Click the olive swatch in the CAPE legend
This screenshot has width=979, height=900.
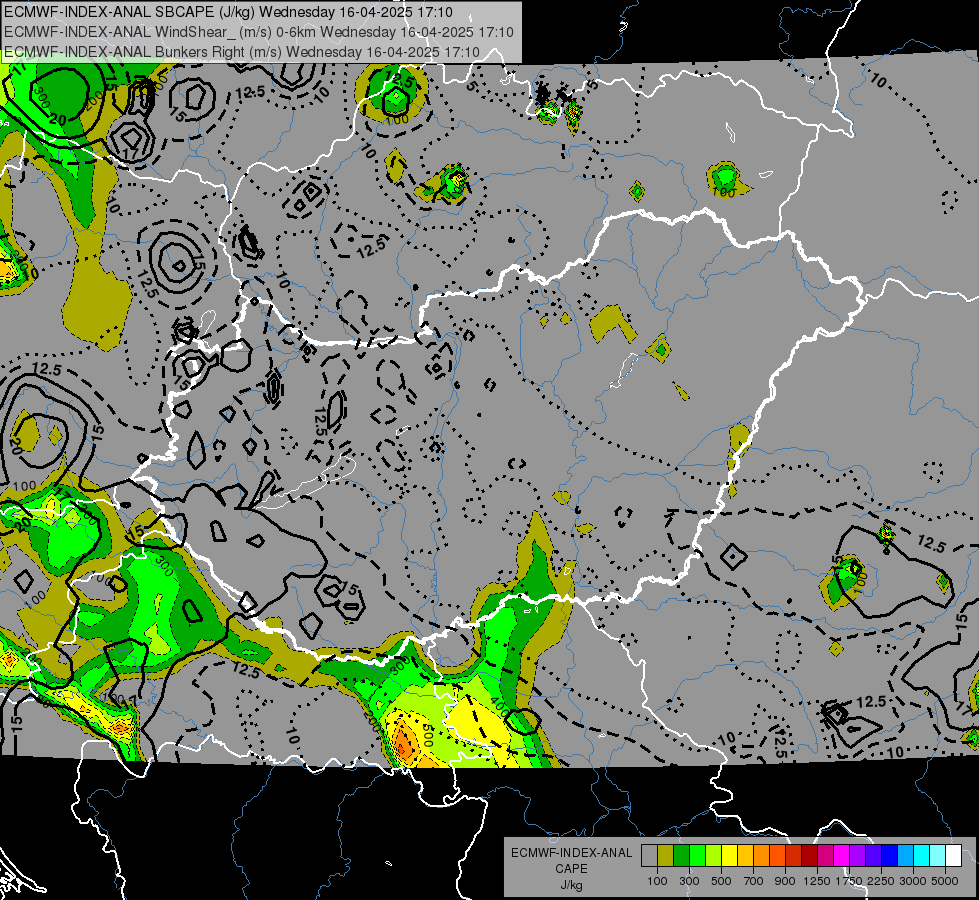pos(665,856)
